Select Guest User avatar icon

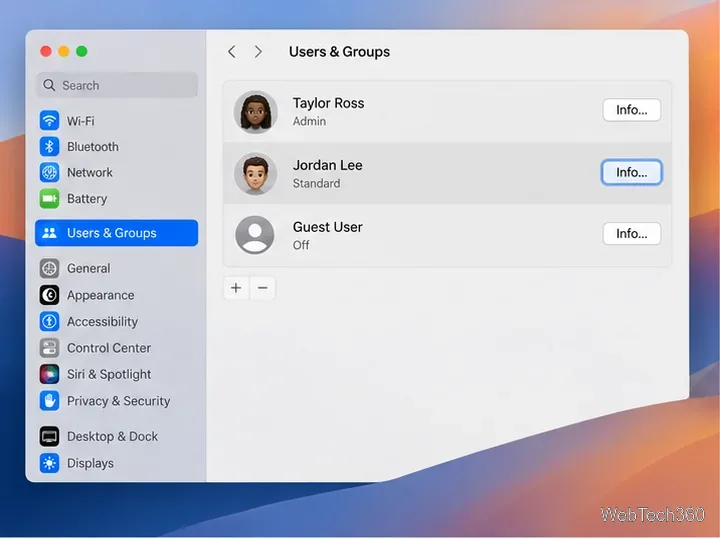(x=255, y=235)
